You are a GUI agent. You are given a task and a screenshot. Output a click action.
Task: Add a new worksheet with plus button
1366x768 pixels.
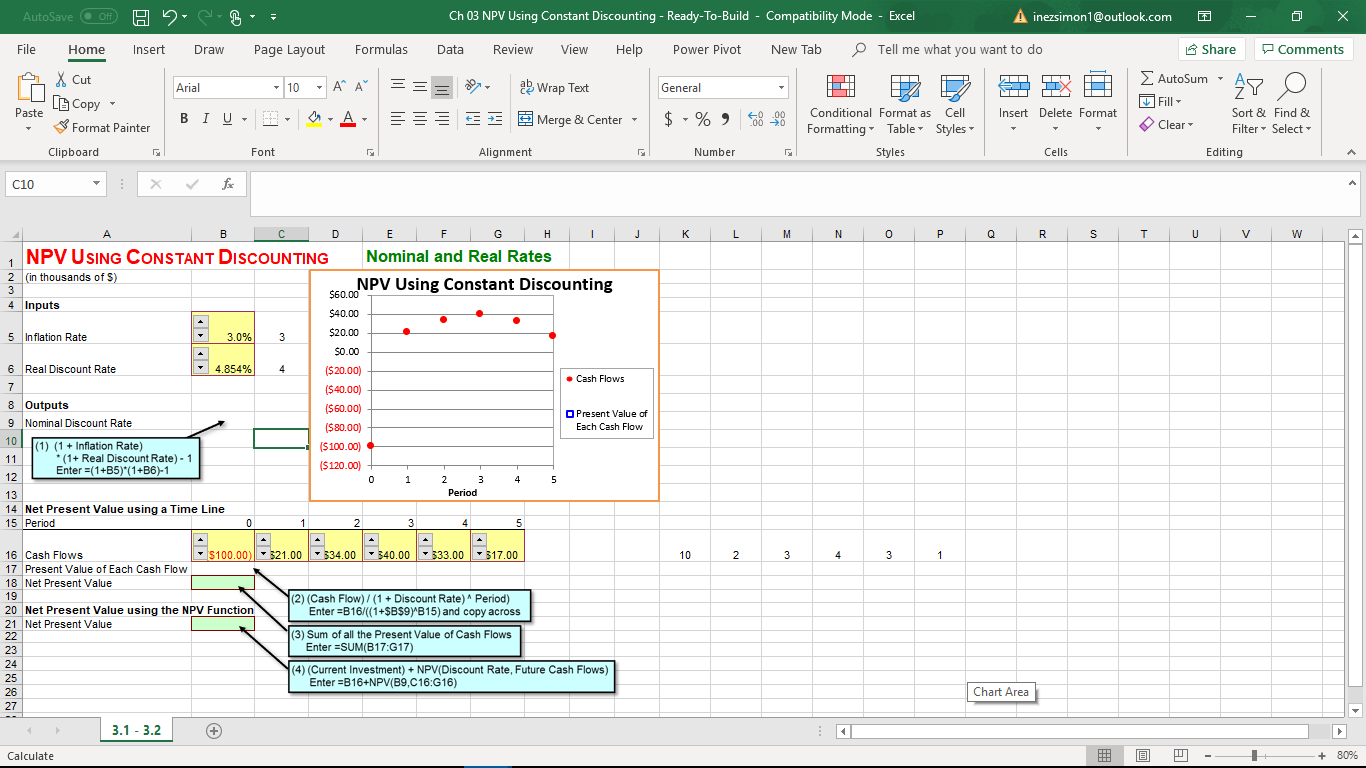(x=213, y=731)
